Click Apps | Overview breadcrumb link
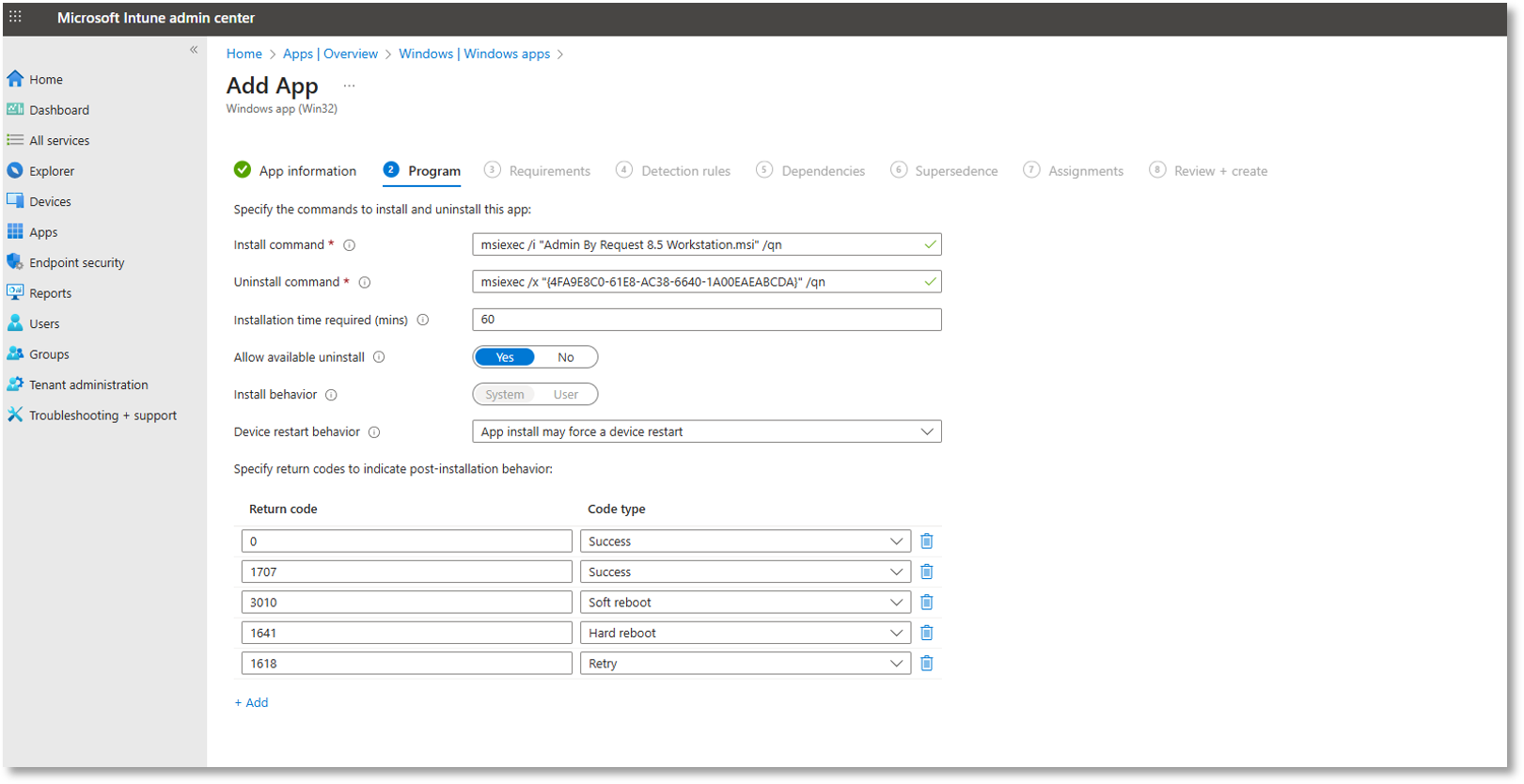Viewport: 1524px width, 784px height. (331, 54)
